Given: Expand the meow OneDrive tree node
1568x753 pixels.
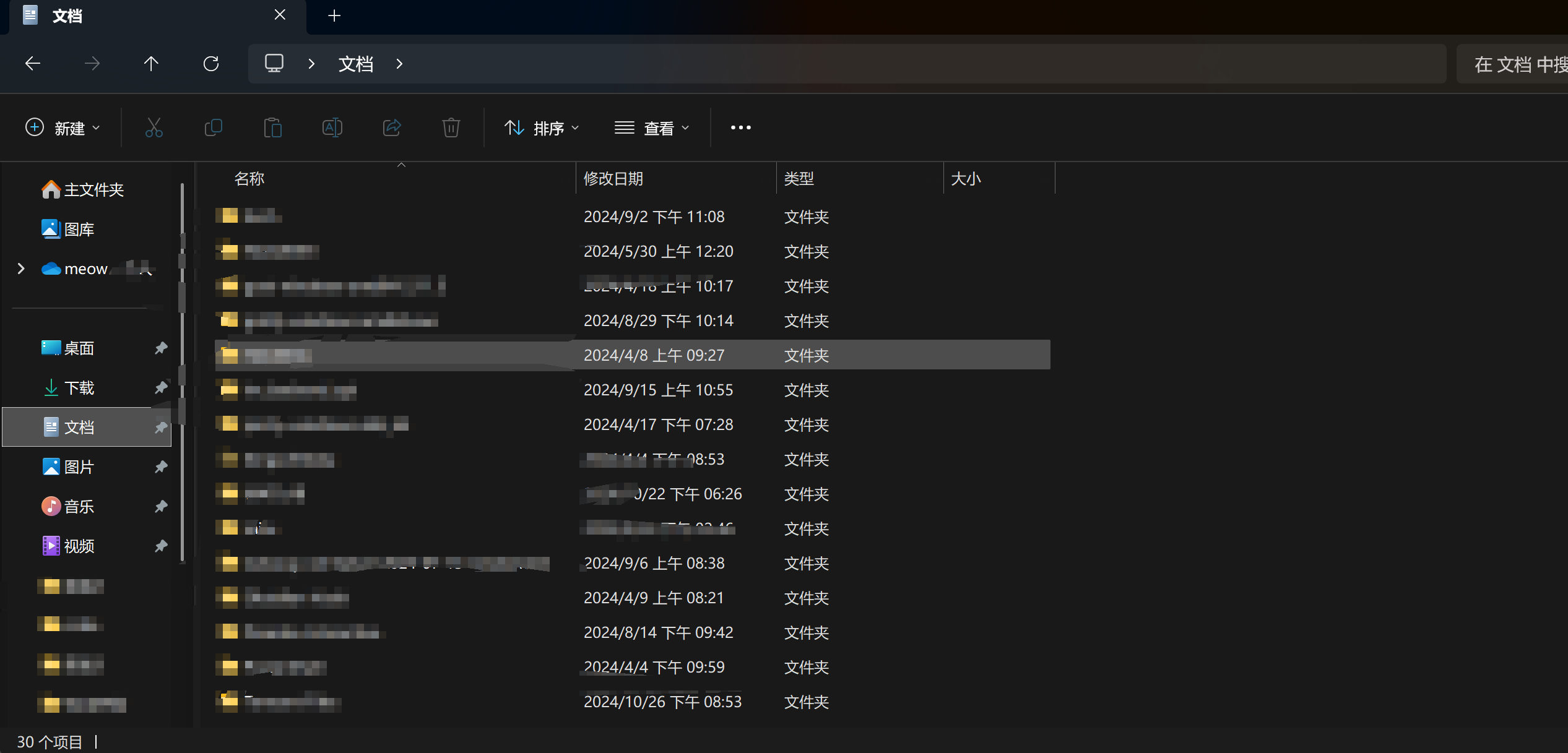Looking at the screenshot, I should (21, 269).
